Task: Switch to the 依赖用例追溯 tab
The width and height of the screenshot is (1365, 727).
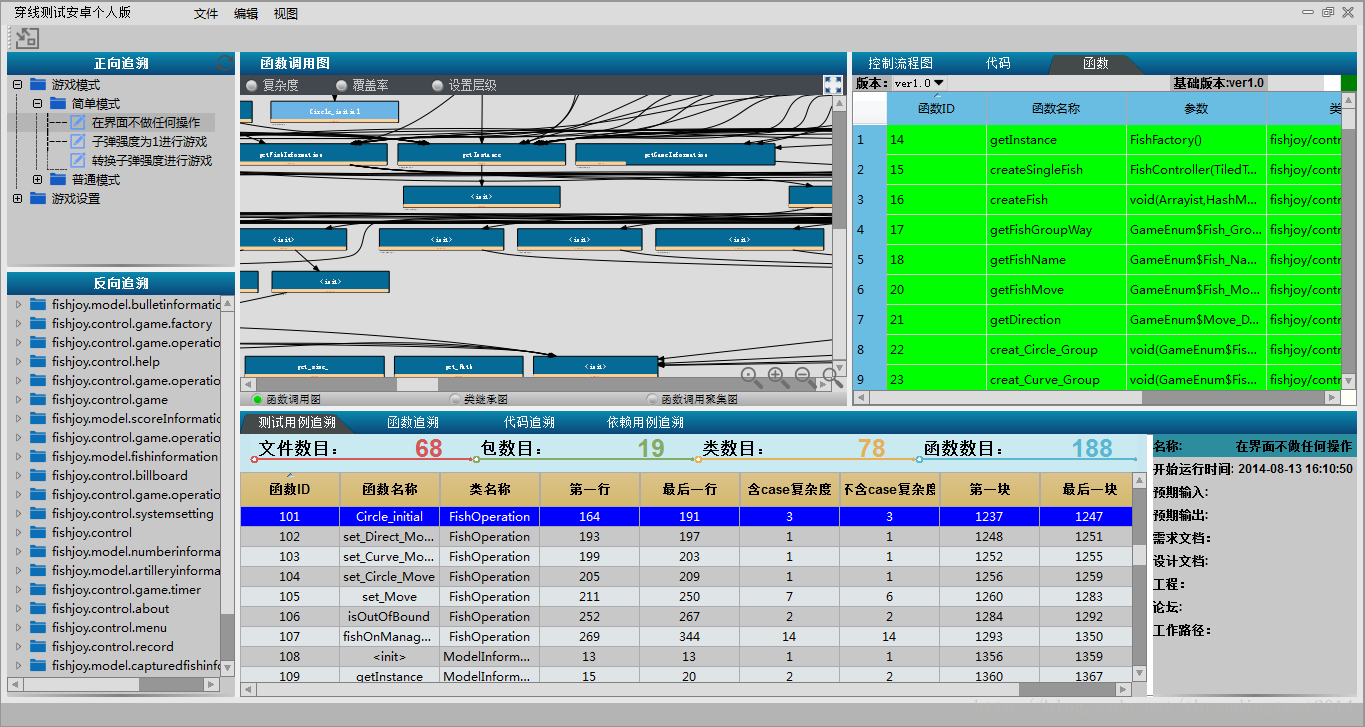Action: 645,423
